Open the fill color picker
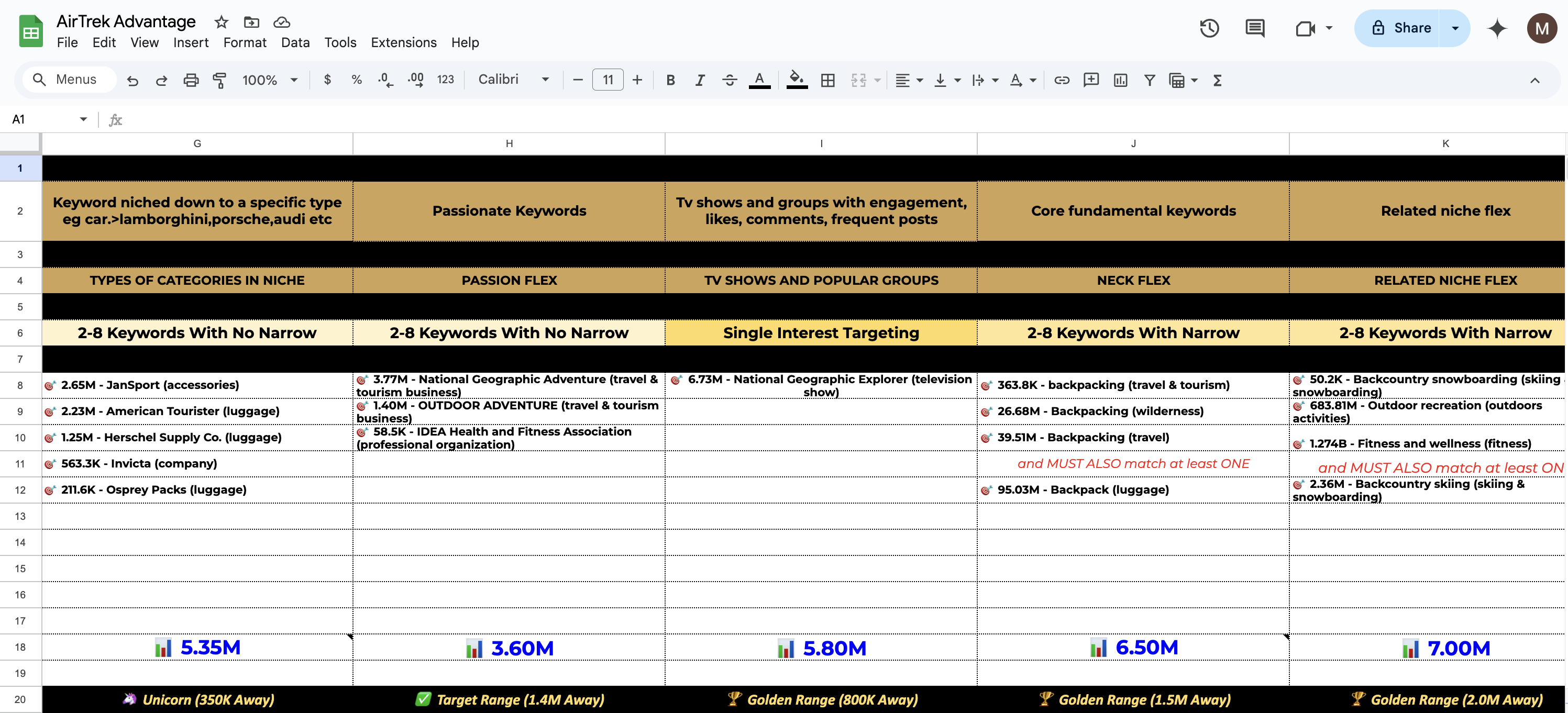Screen dimensions: 1568x713 click(x=797, y=80)
